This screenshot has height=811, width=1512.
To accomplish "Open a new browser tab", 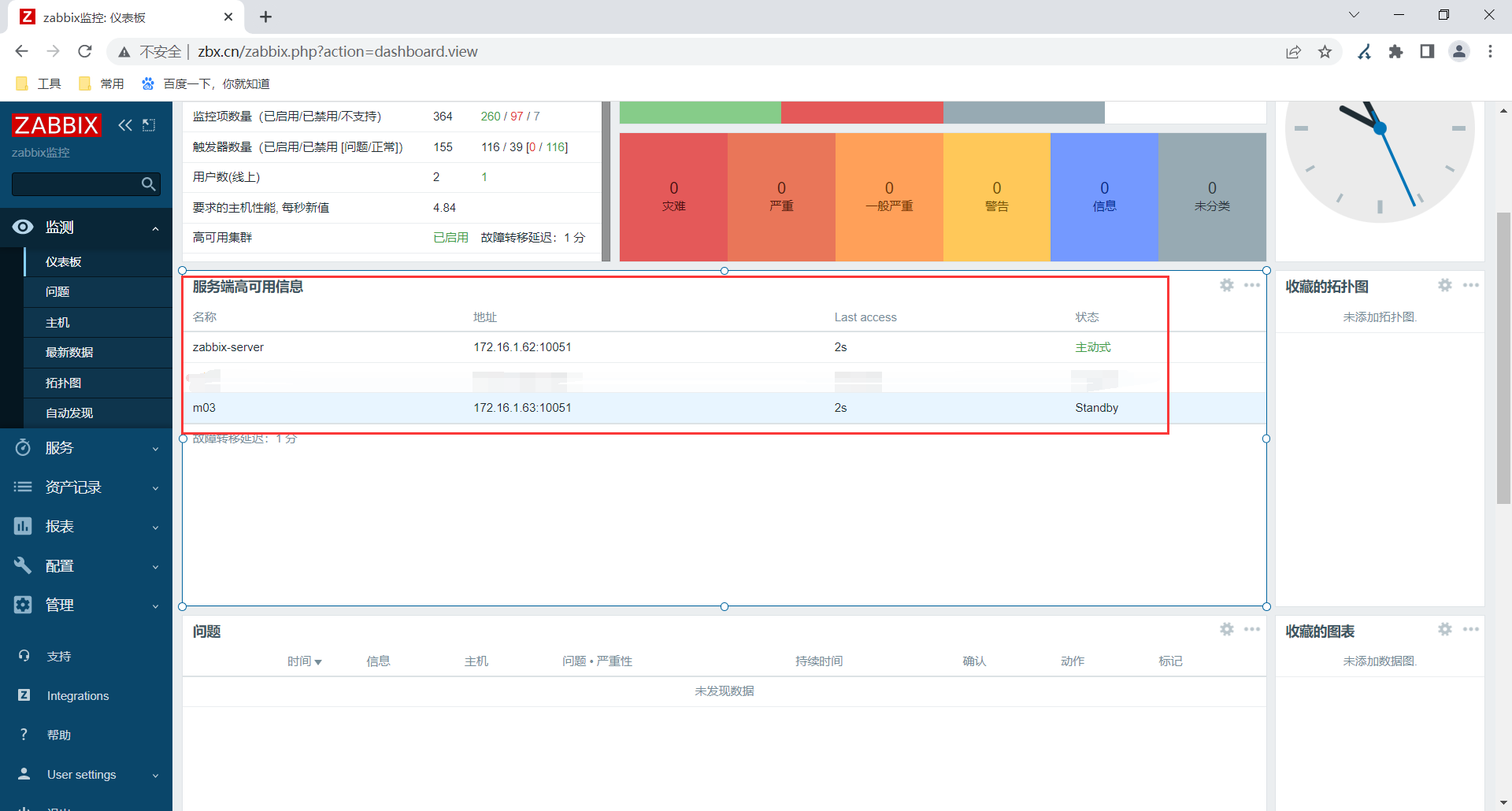I will (x=266, y=17).
